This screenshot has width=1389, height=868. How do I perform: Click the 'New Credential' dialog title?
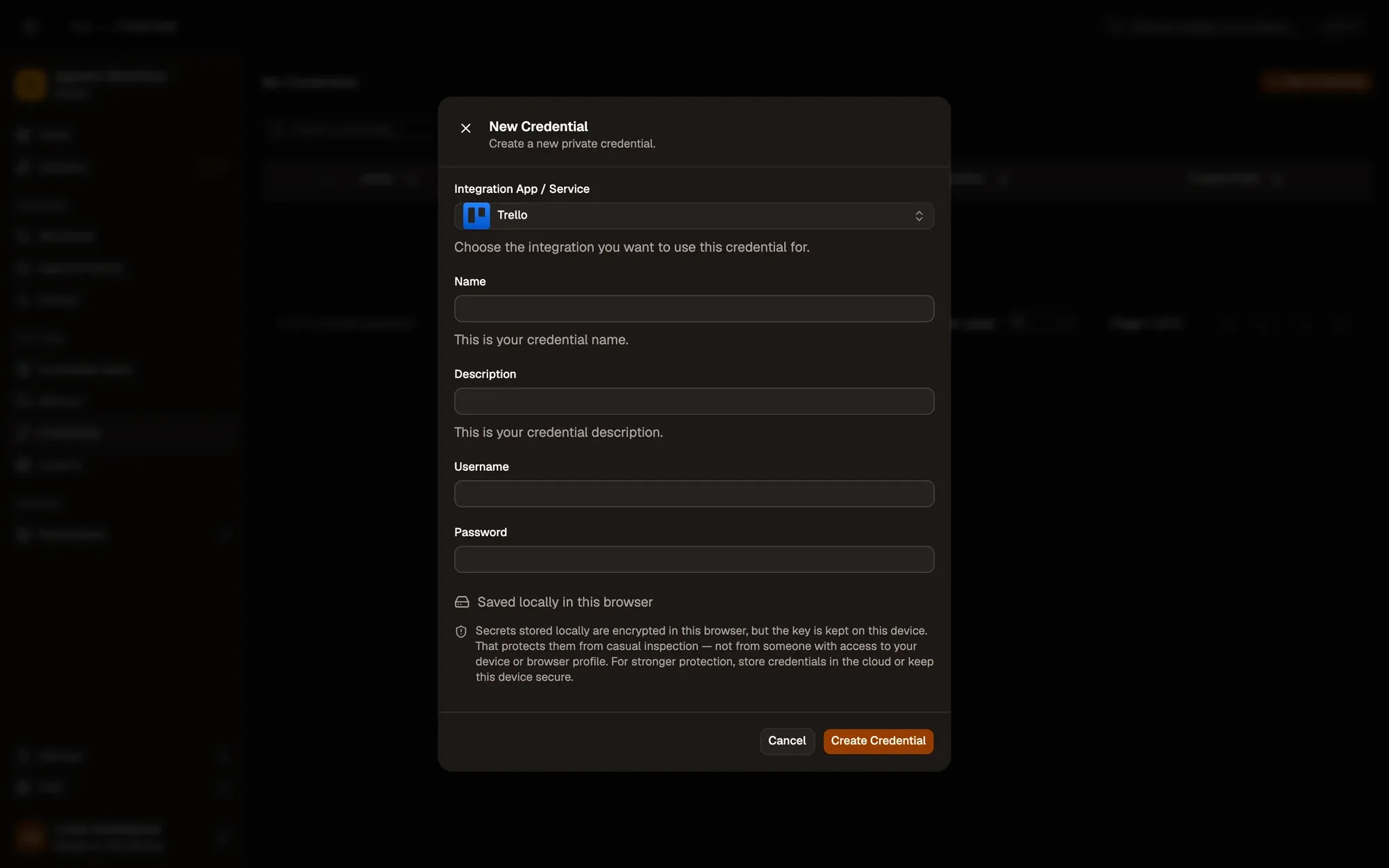[538, 126]
